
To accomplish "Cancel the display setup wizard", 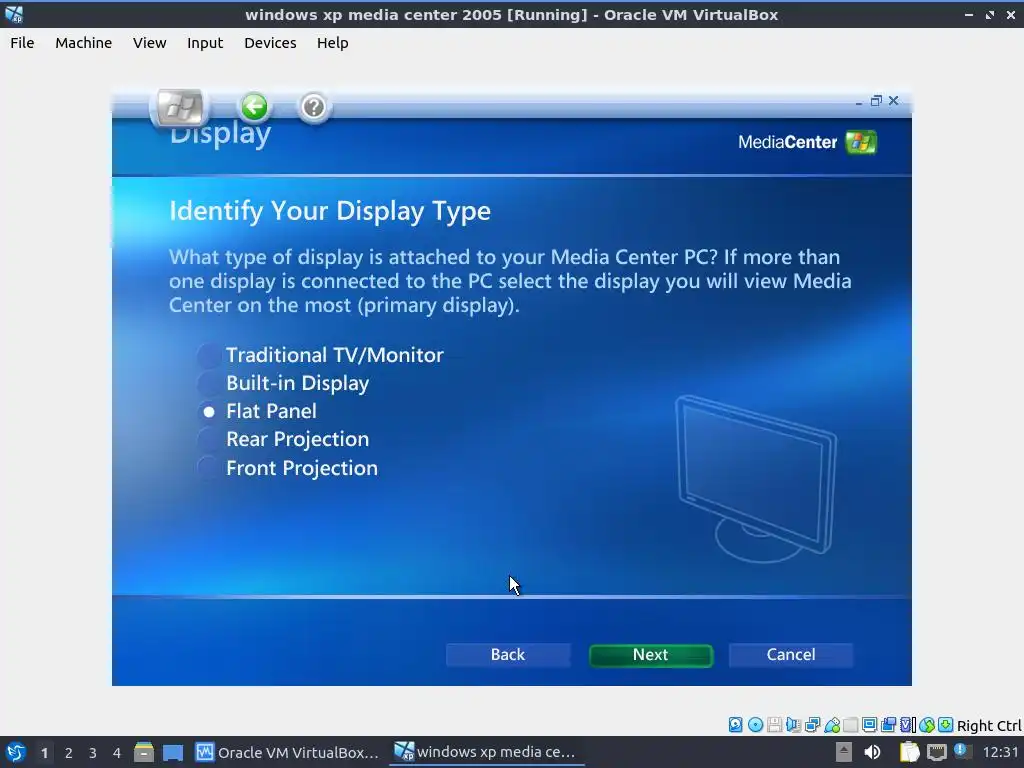I will tap(791, 655).
